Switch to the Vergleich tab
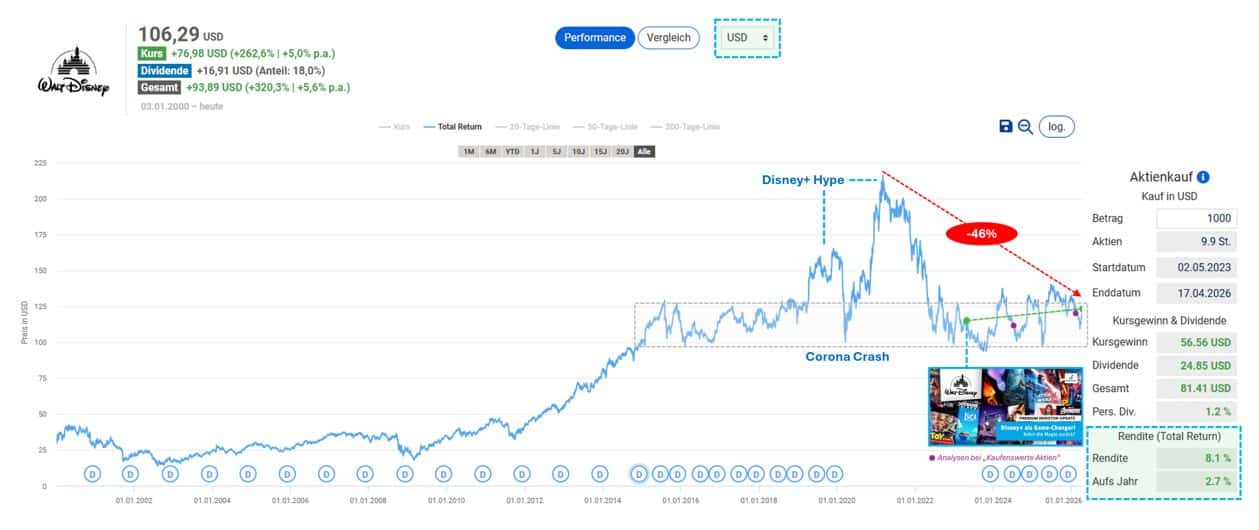This screenshot has height=530, width=1259. point(669,38)
